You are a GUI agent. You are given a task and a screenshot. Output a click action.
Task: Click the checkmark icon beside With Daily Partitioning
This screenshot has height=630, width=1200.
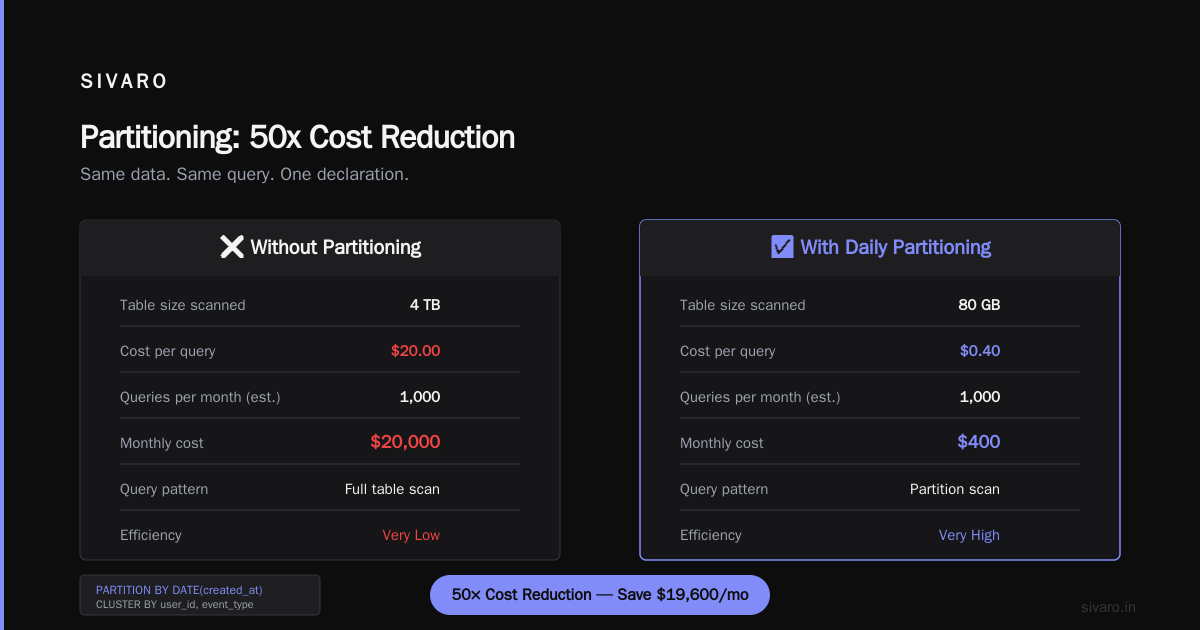(x=782, y=247)
